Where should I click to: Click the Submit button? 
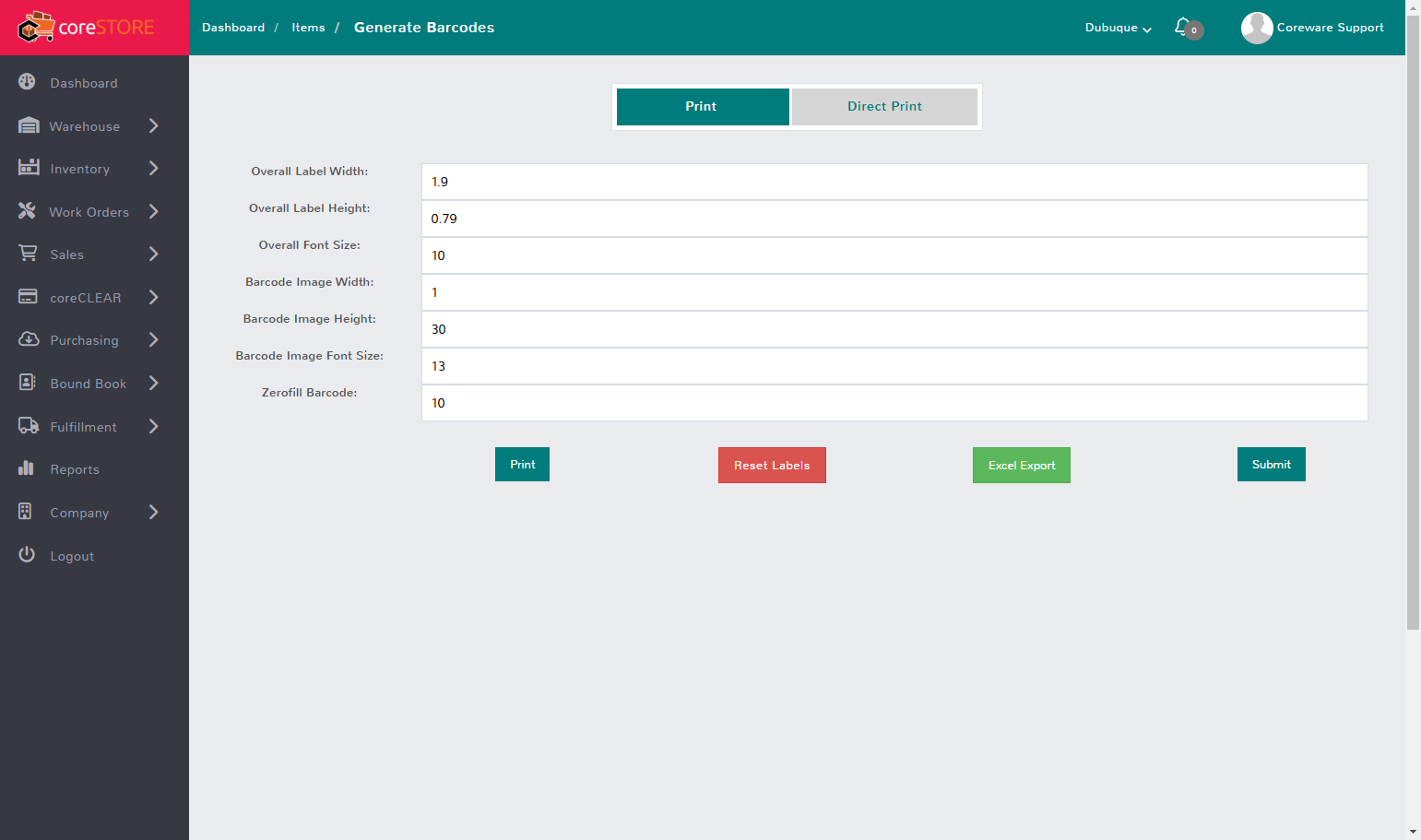(1271, 464)
